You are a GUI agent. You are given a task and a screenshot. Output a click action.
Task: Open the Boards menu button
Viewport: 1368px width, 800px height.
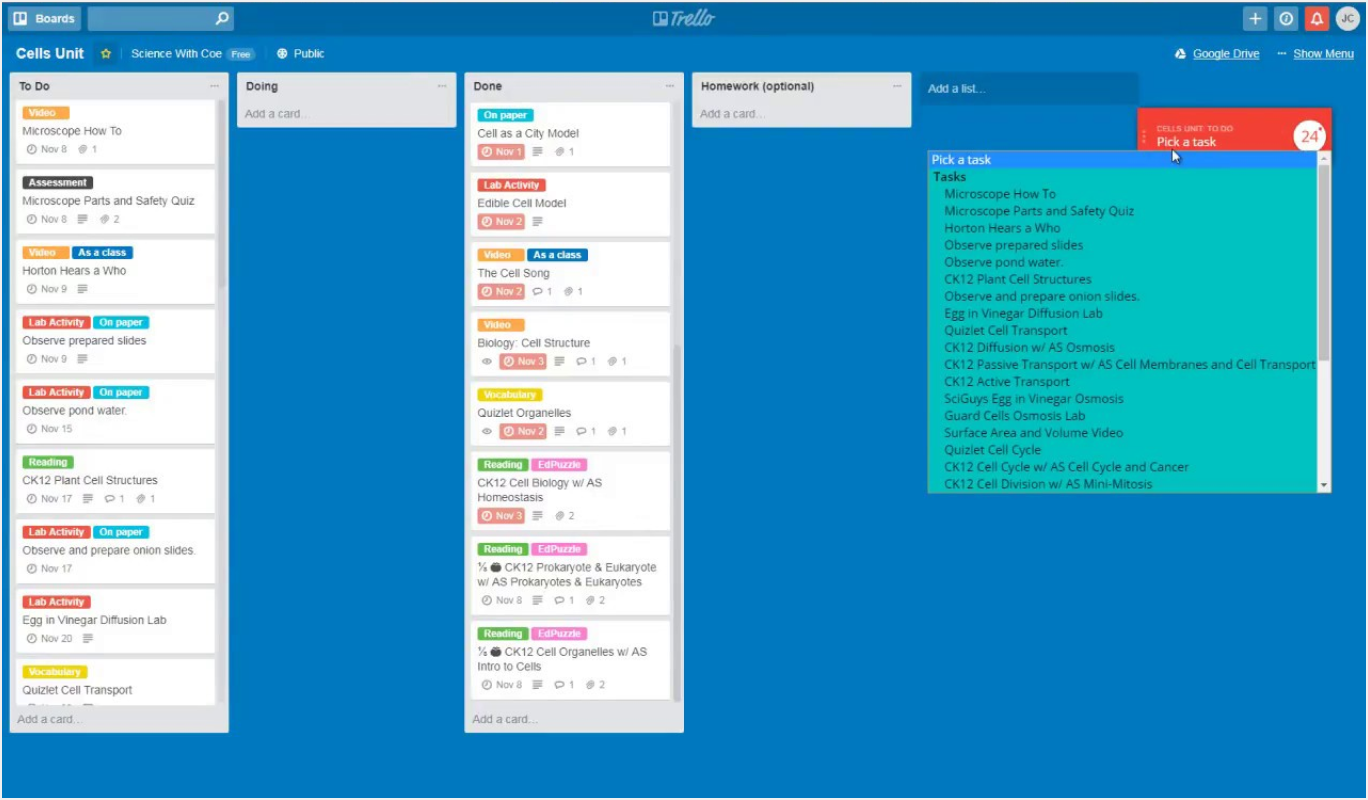pyautogui.click(x=45, y=18)
